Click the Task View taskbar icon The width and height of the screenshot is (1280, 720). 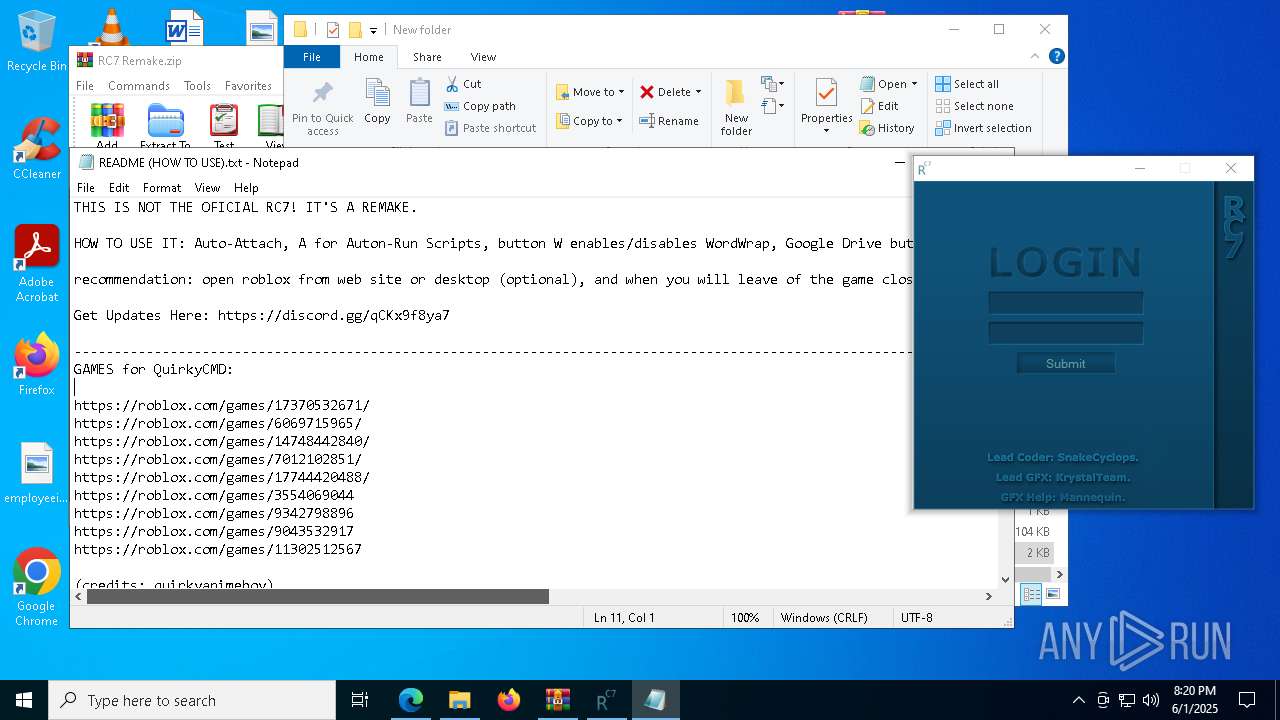[360, 700]
